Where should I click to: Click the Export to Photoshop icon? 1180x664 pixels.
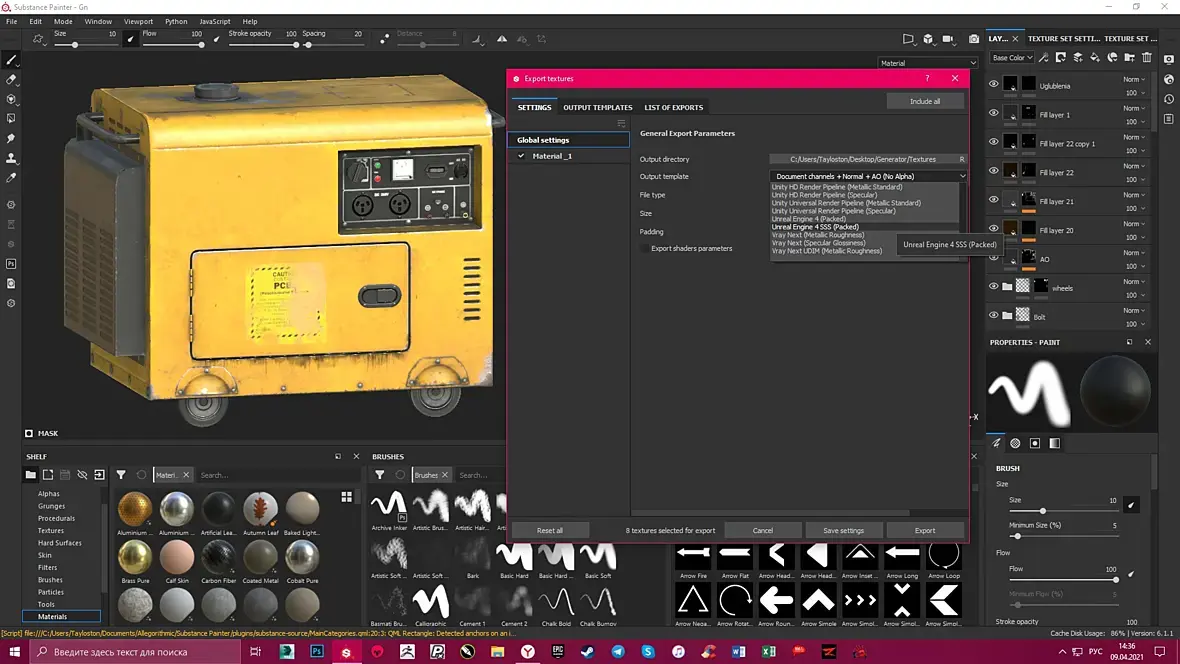[x=11, y=263]
